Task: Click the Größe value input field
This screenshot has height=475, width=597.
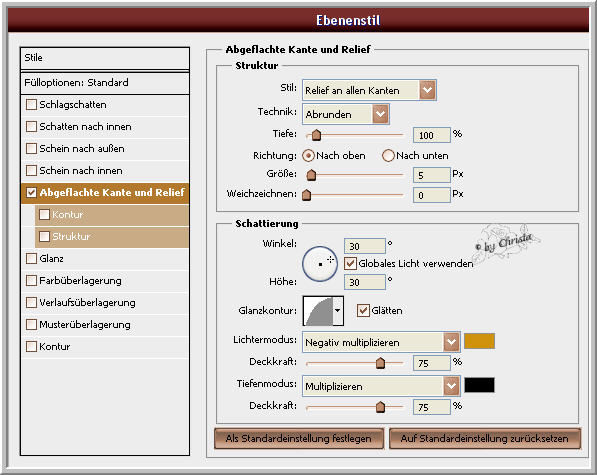Action: coord(432,175)
